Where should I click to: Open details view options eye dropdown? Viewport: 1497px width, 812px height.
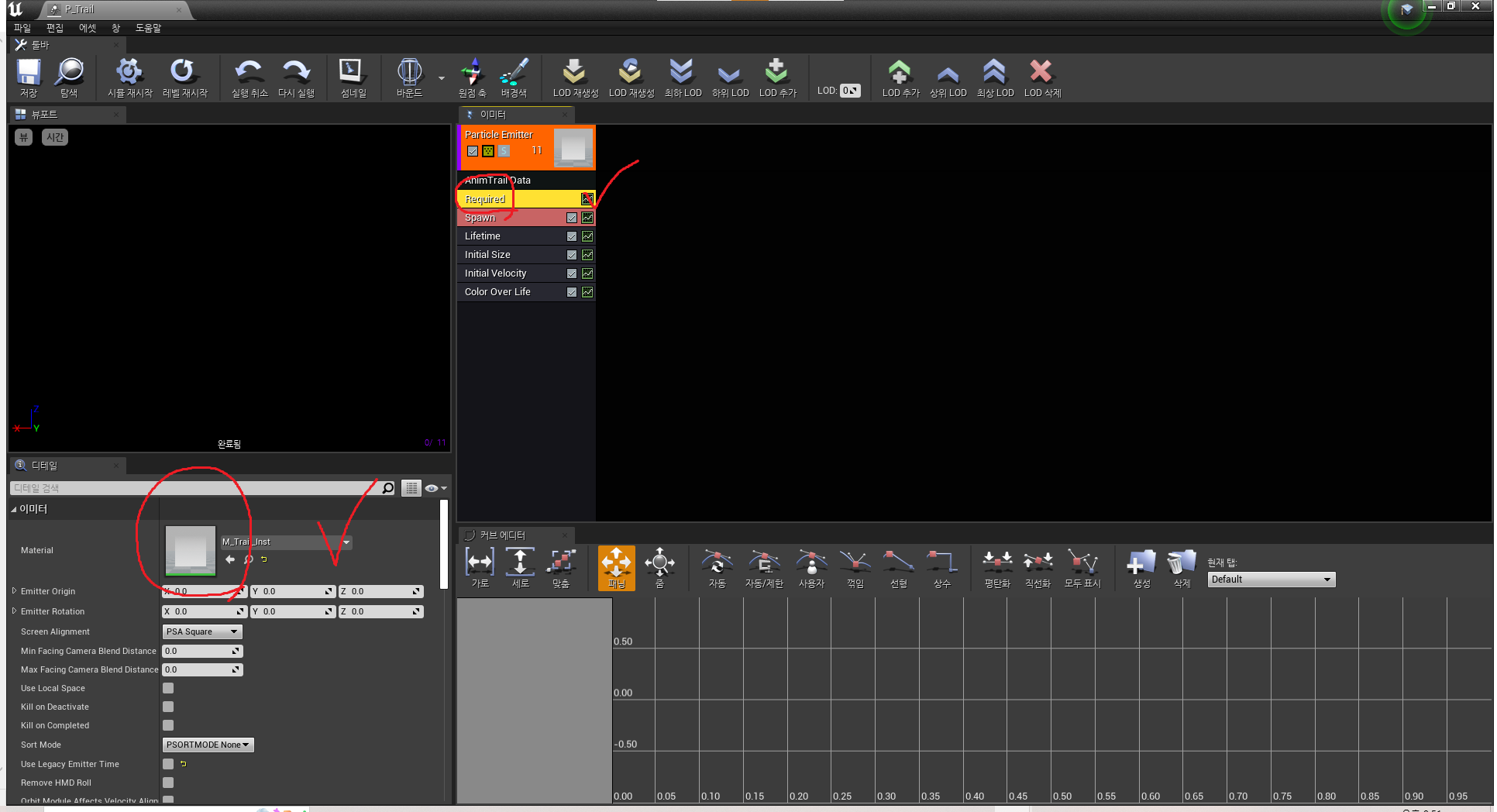point(435,488)
